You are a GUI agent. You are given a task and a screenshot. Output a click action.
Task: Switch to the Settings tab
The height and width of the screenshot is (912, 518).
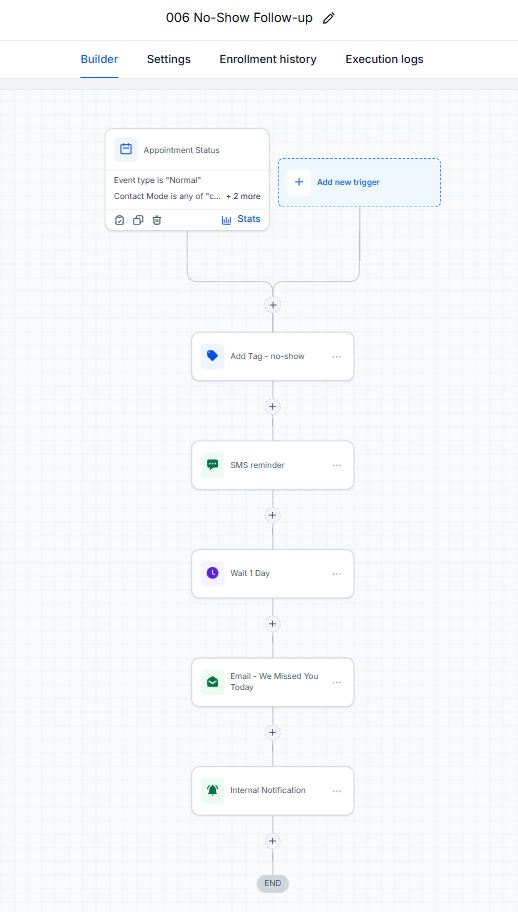(169, 59)
